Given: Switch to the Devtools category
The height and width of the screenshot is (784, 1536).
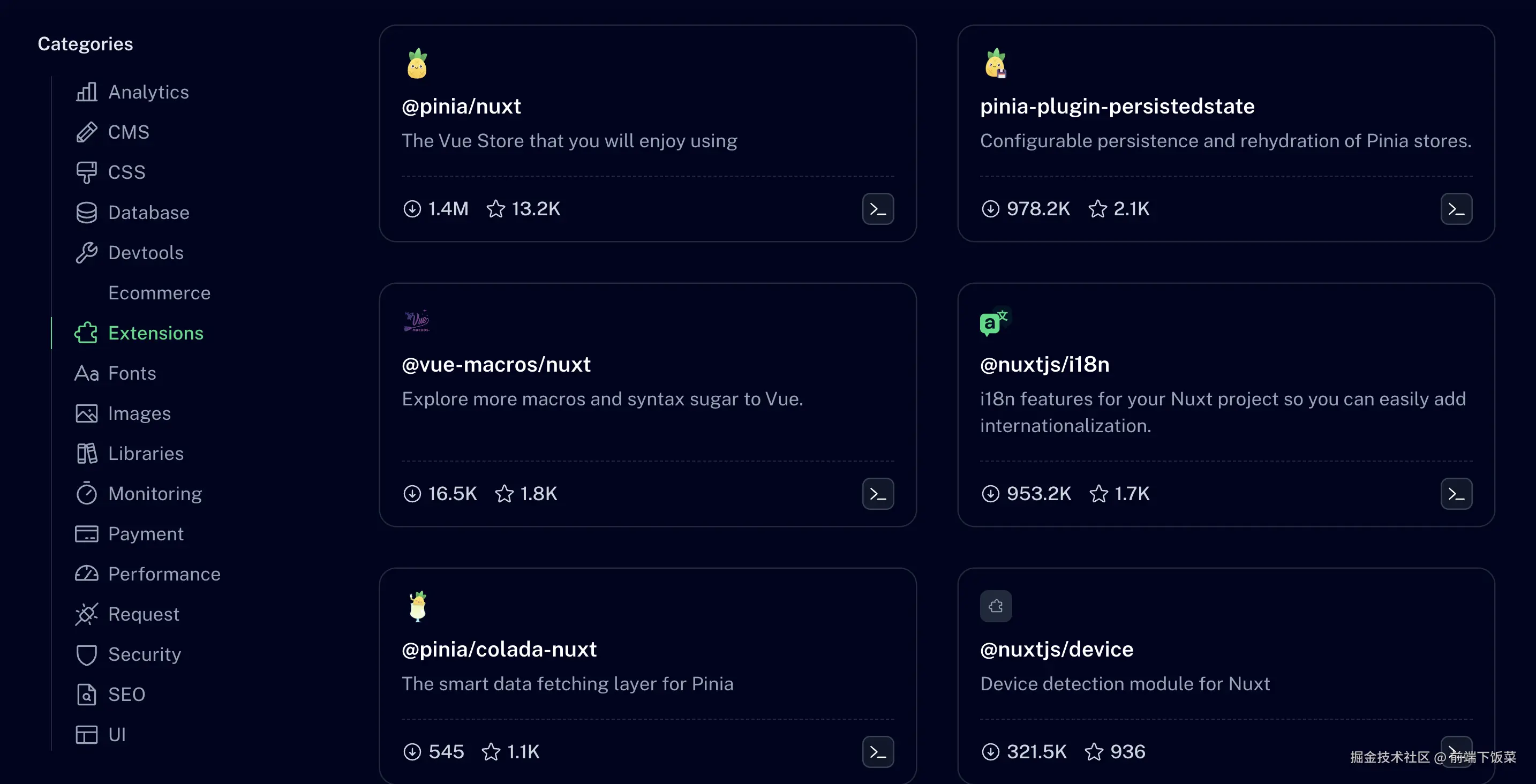Looking at the screenshot, I should point(146,253).
